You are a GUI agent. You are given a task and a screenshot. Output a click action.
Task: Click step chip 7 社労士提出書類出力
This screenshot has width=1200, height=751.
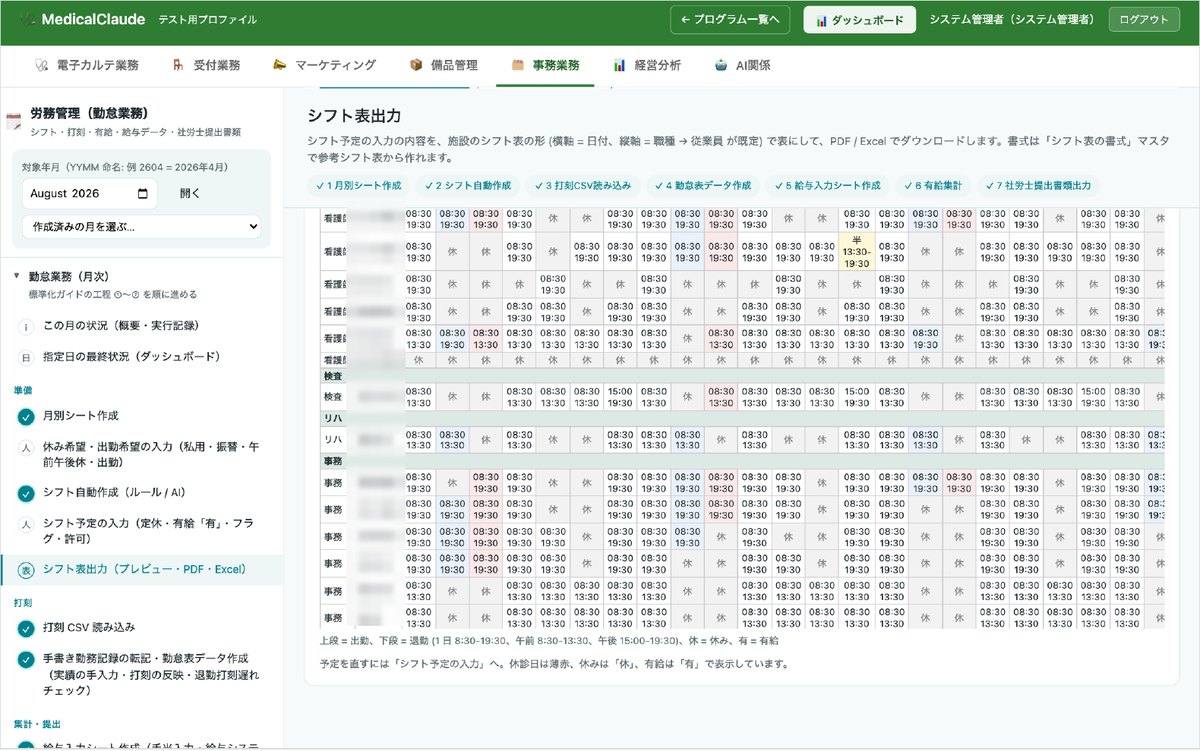point(1038,186)
